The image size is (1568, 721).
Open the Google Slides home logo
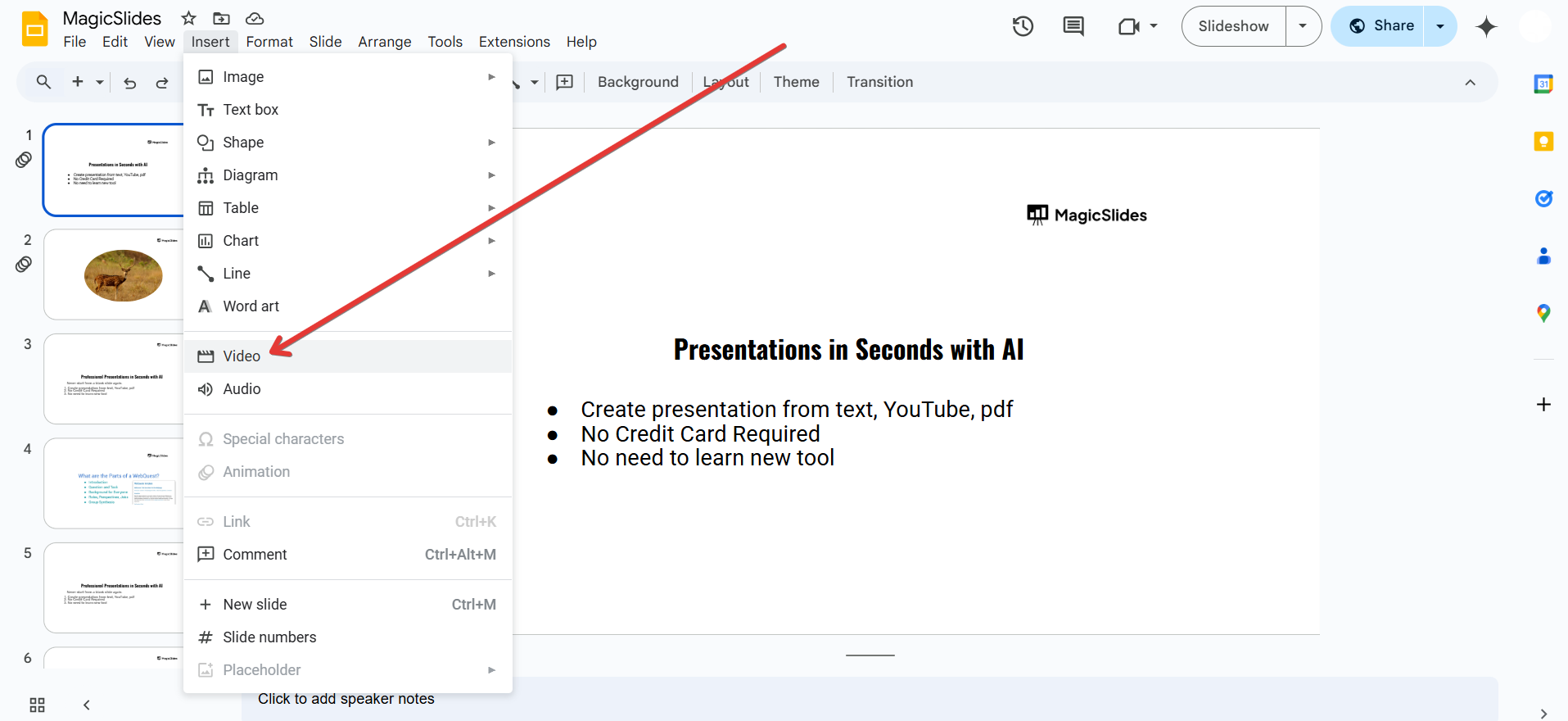(x=35, y=29)
